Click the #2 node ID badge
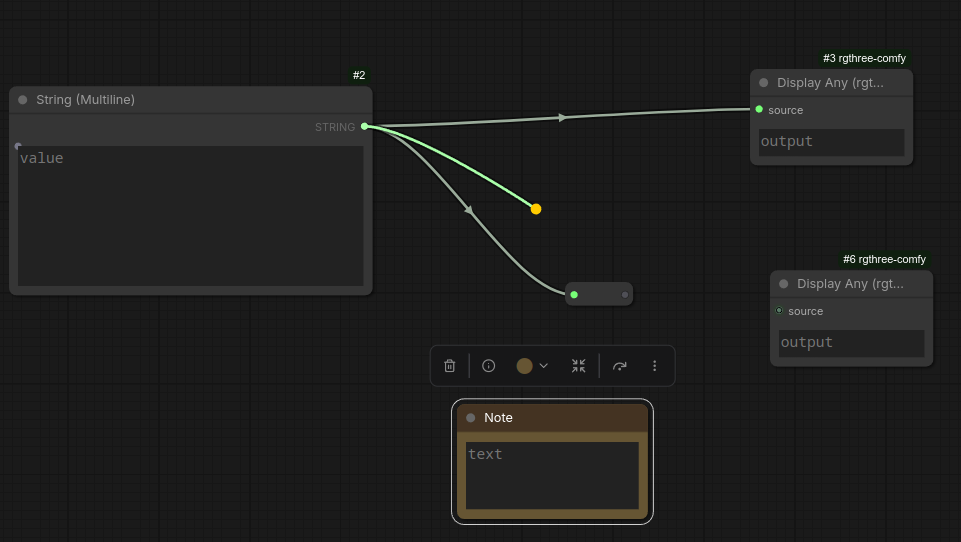Image resolution: width=961 pixels, height=542 pixels. [x=359, y=75]
